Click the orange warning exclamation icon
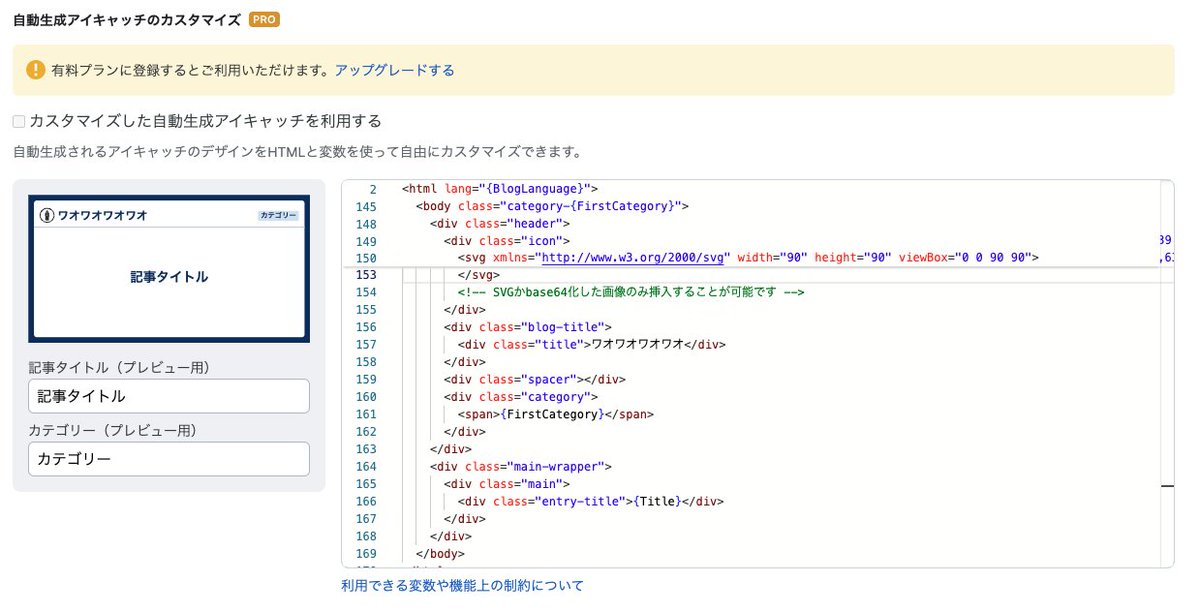This screenshot has width=1200, height=612. click(36, 70)
